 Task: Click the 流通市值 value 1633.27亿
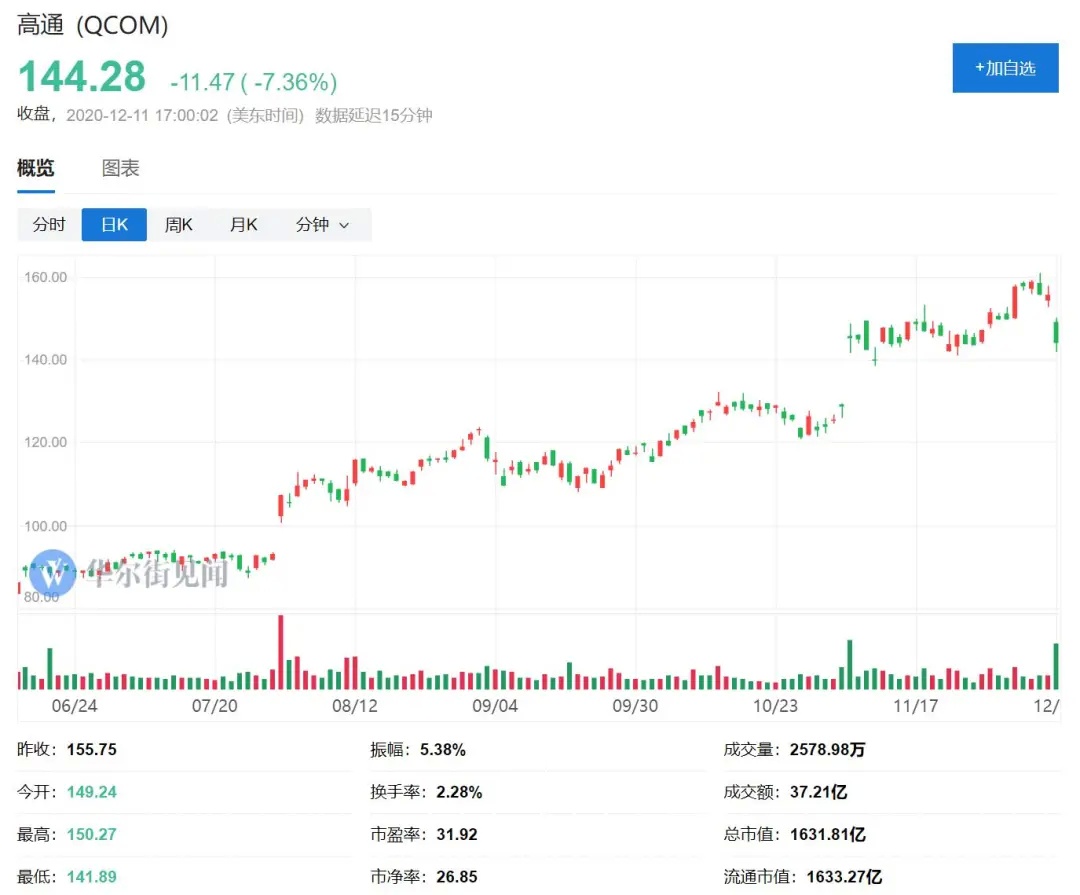844,877
